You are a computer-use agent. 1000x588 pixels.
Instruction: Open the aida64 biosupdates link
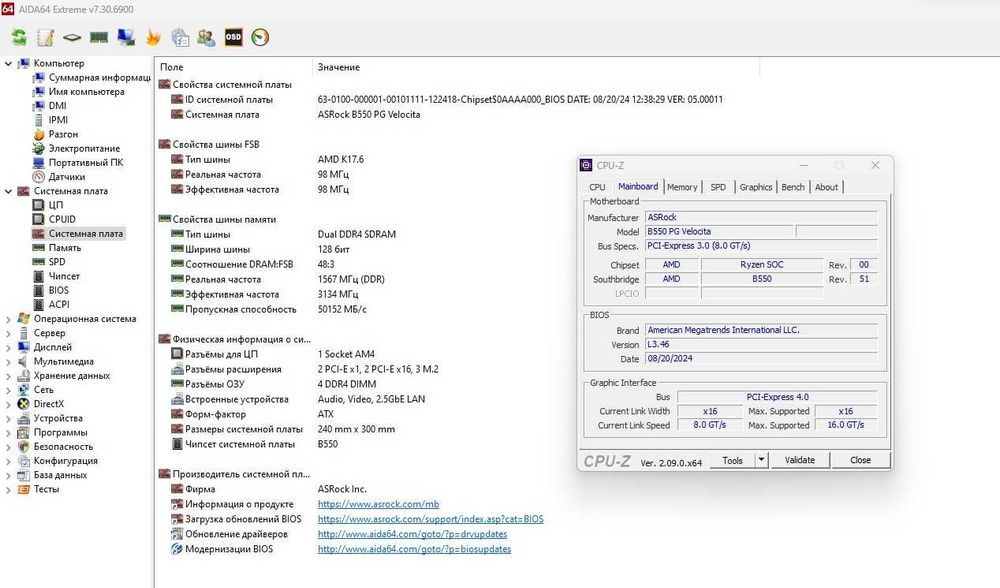coord(414,549)
